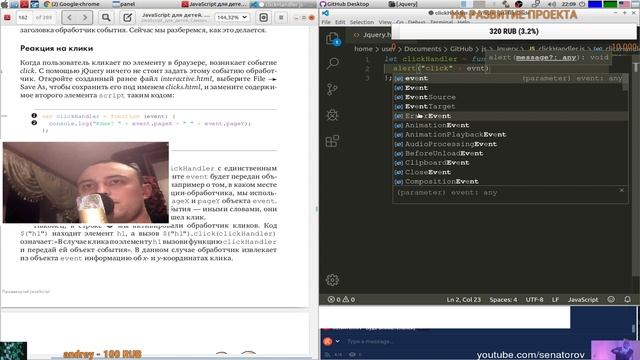Viewport: 640px width, 360px height.
Task: Click the power icon in system tray
Action: click(x=582, y=4)
